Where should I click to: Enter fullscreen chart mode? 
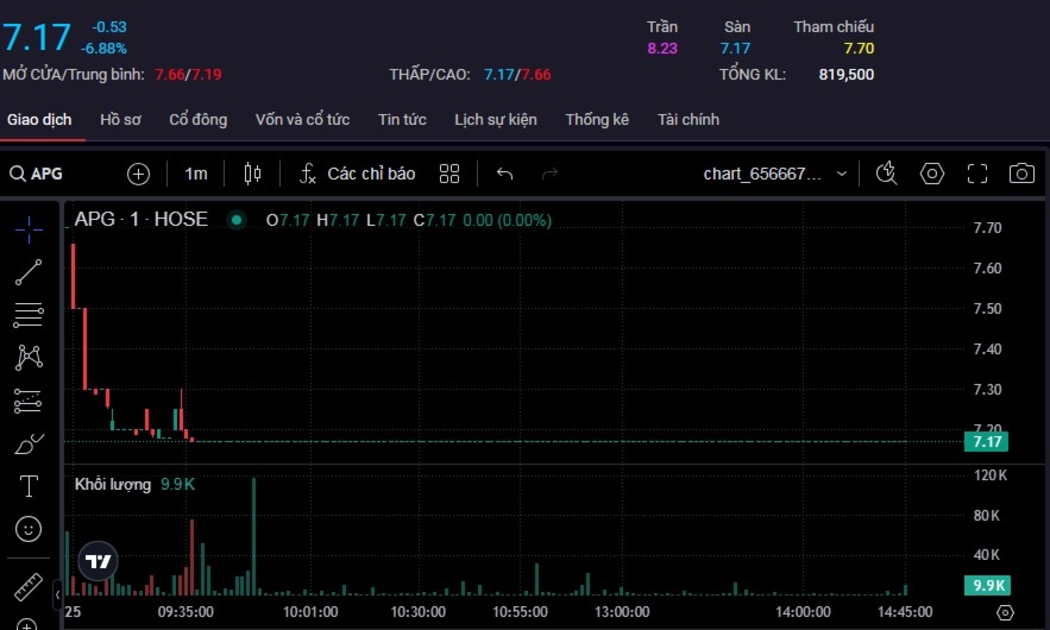(977, 174)
